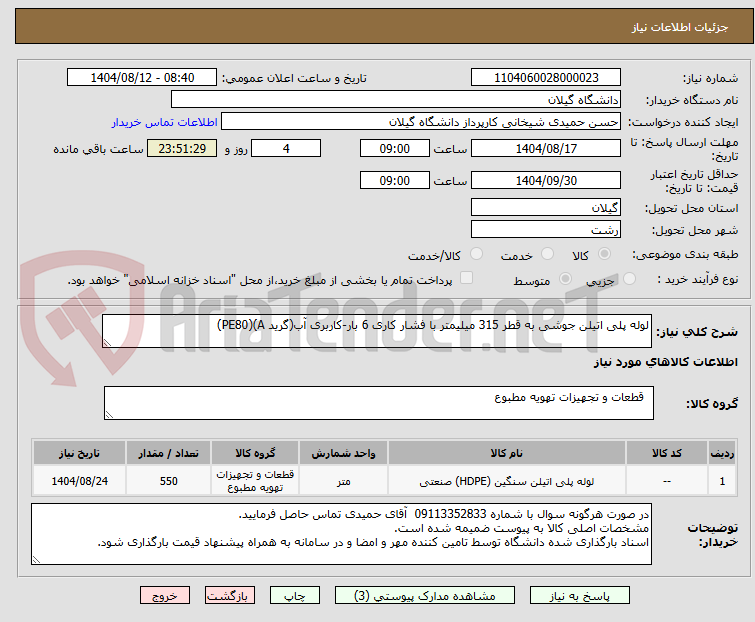
Task: Toggle the اسناد خزانه اسلامی payment checkbox
Action: pos(466,278)
